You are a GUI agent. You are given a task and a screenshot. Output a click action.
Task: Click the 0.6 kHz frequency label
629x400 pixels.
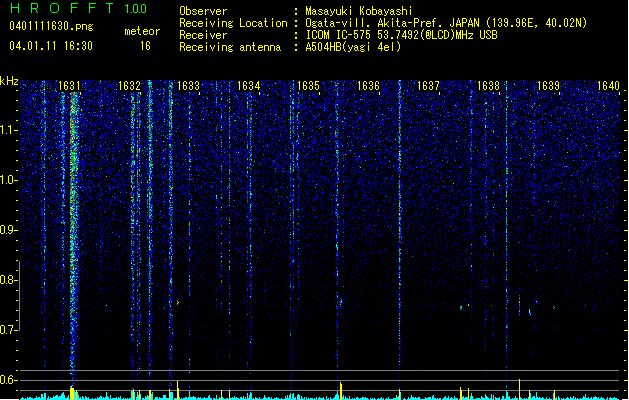point(8,380)
